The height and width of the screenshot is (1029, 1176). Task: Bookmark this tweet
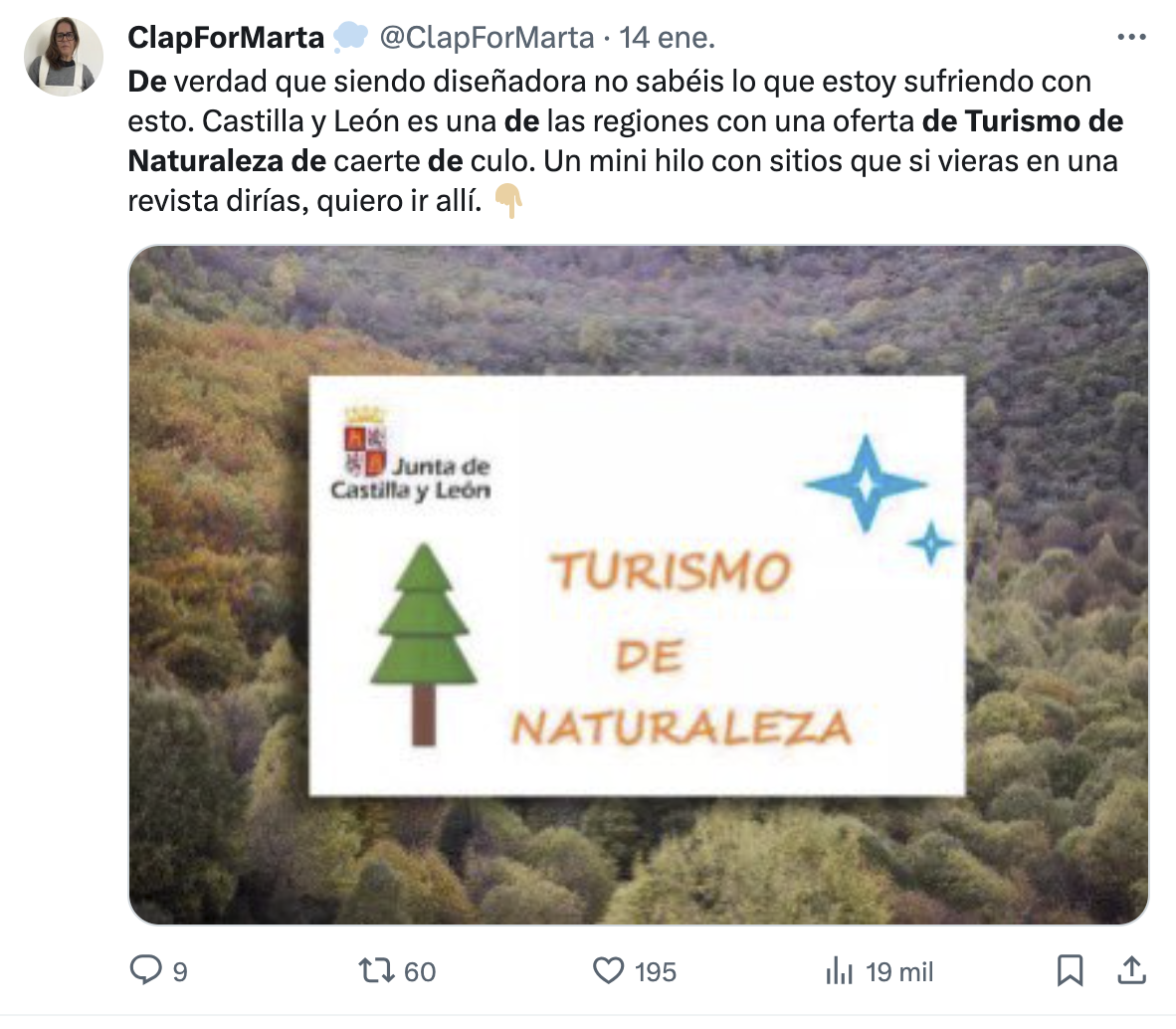[1070, 970]
